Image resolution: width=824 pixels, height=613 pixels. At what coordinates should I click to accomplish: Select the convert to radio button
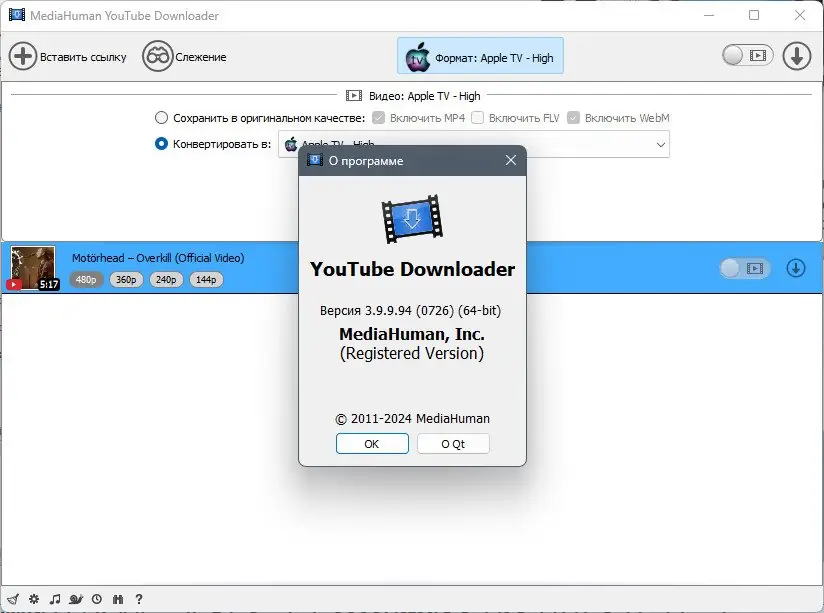pyautogui.click(x=161, y=144)
